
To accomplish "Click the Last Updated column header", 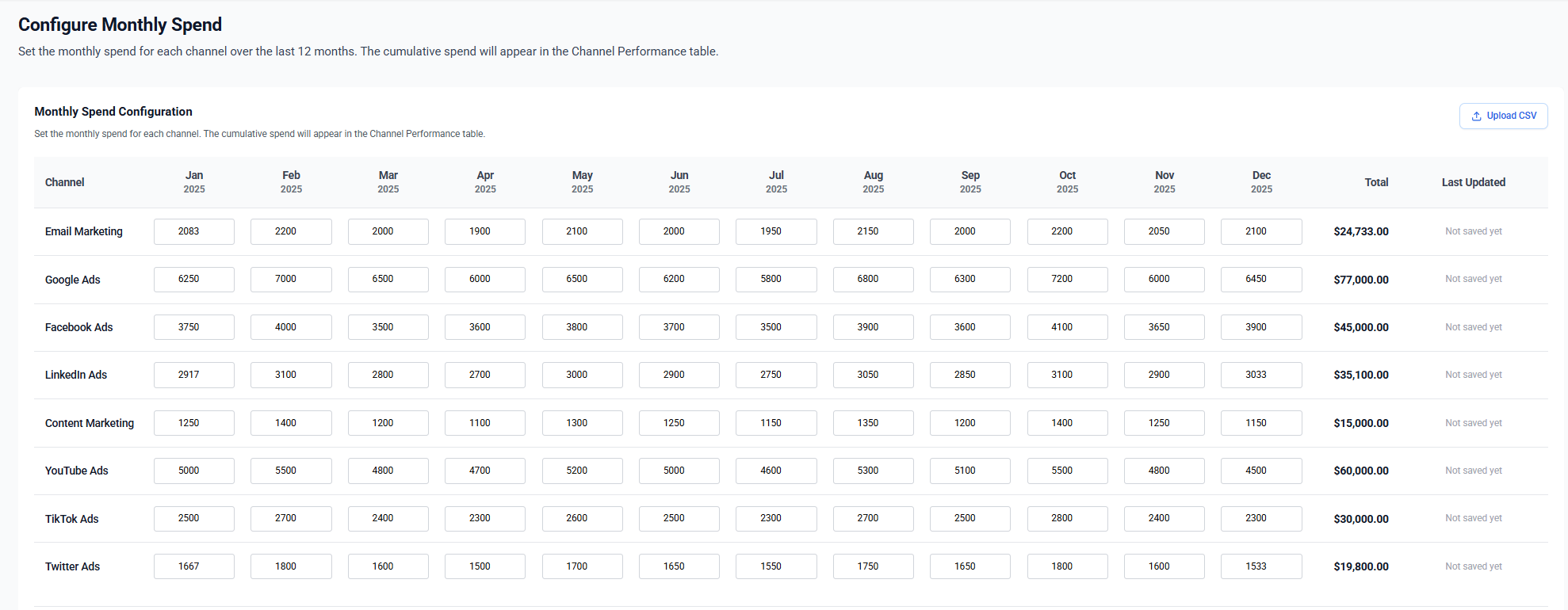I will (1473, 182).
